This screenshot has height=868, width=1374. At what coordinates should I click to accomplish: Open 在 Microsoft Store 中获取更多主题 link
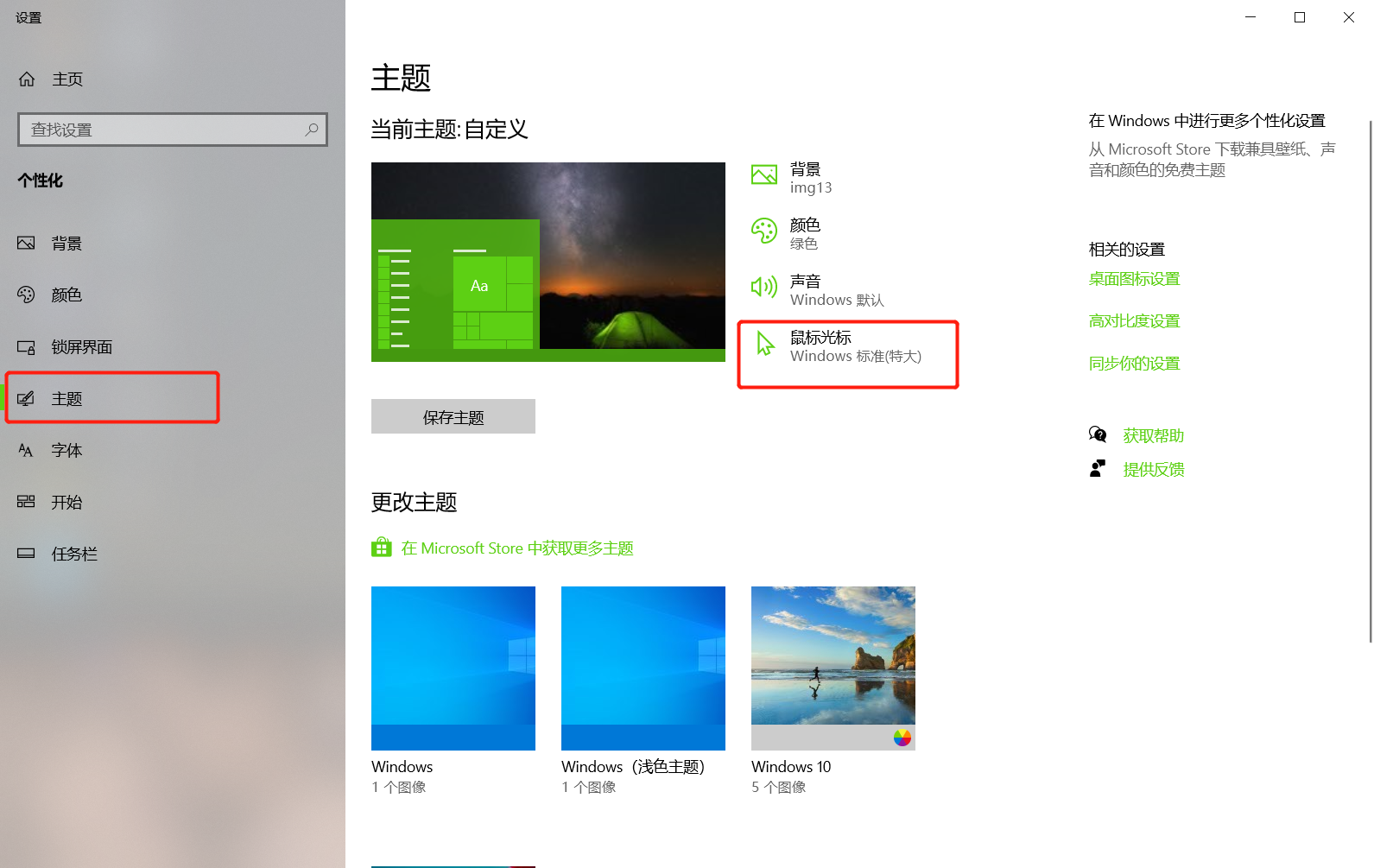(x=517, y=548)
